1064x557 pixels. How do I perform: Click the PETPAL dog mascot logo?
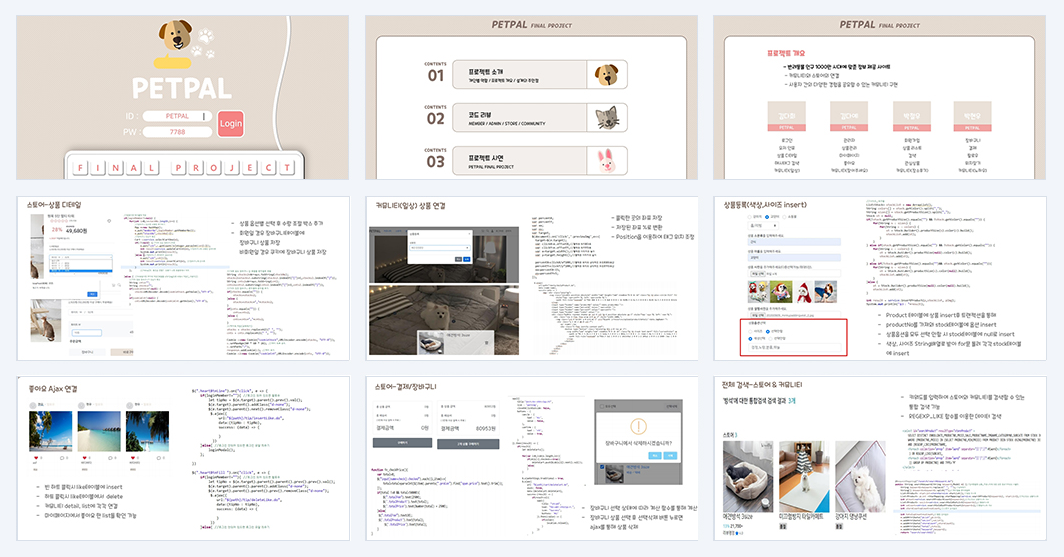coord(175,34)
